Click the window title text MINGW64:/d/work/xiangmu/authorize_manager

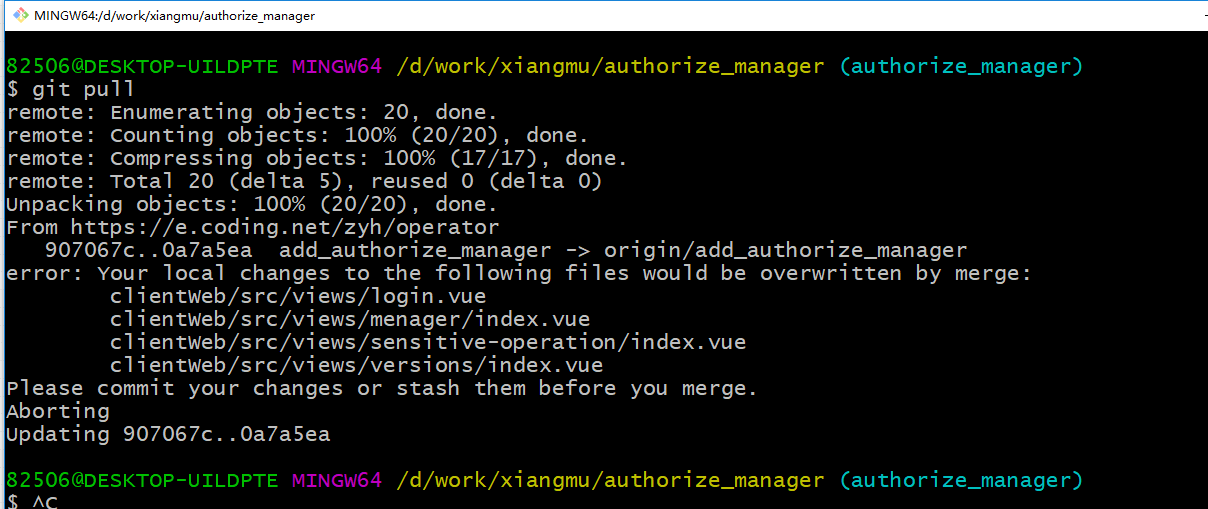click(x=175, y=16)
